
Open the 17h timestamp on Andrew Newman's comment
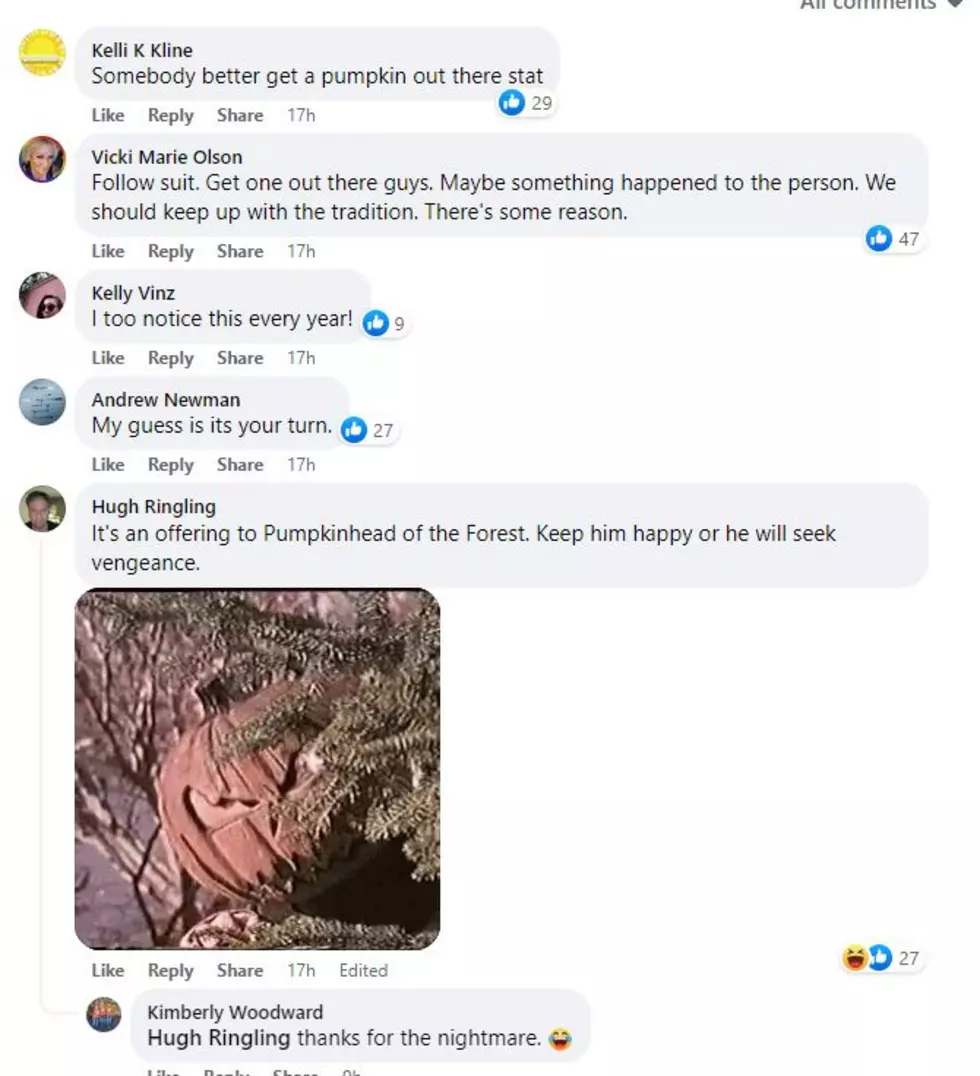click(x=301, y=465)
